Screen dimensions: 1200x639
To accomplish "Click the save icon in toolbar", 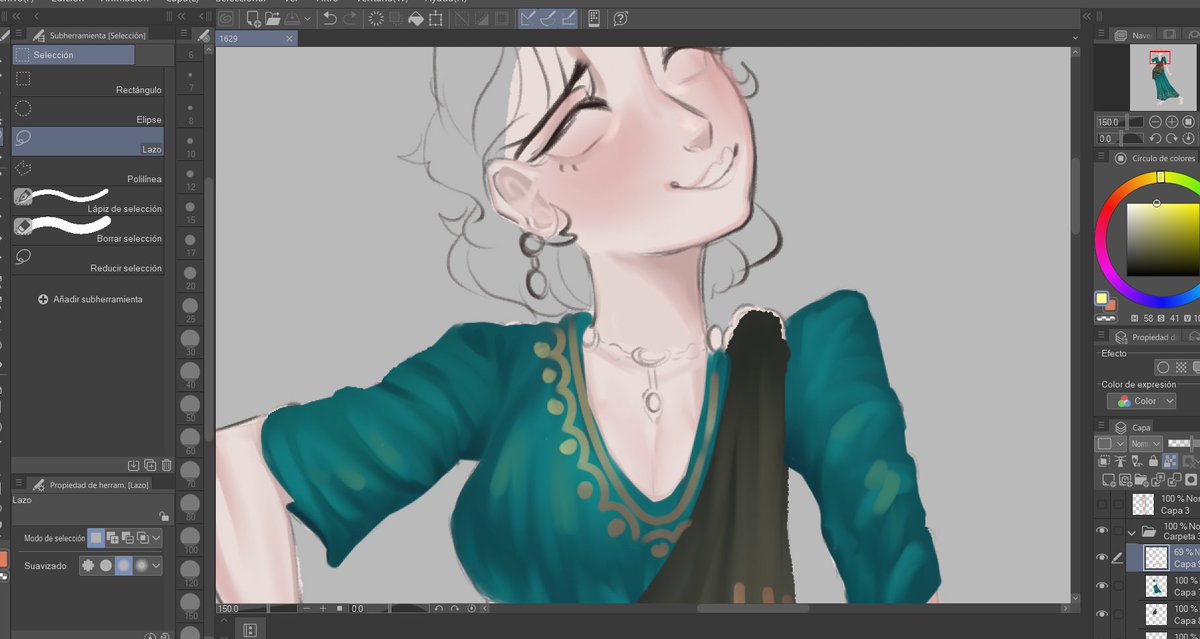I will 292,18.
